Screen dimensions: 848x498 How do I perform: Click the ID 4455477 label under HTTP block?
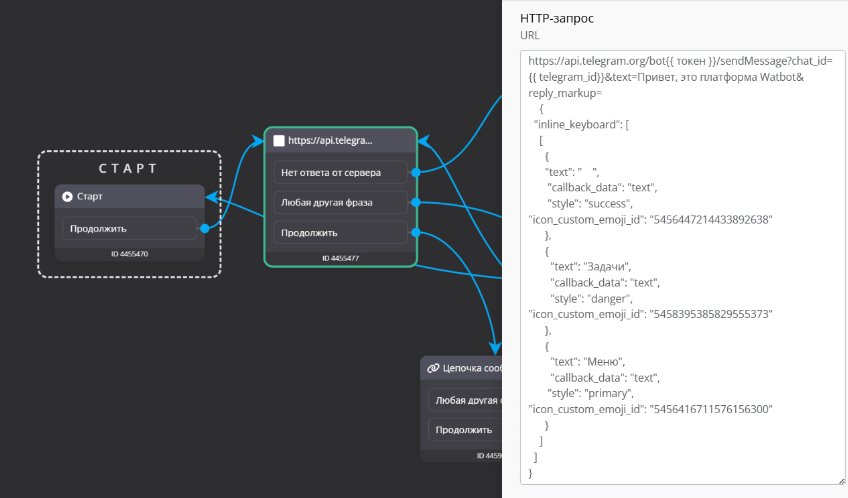tap(340, 259)
